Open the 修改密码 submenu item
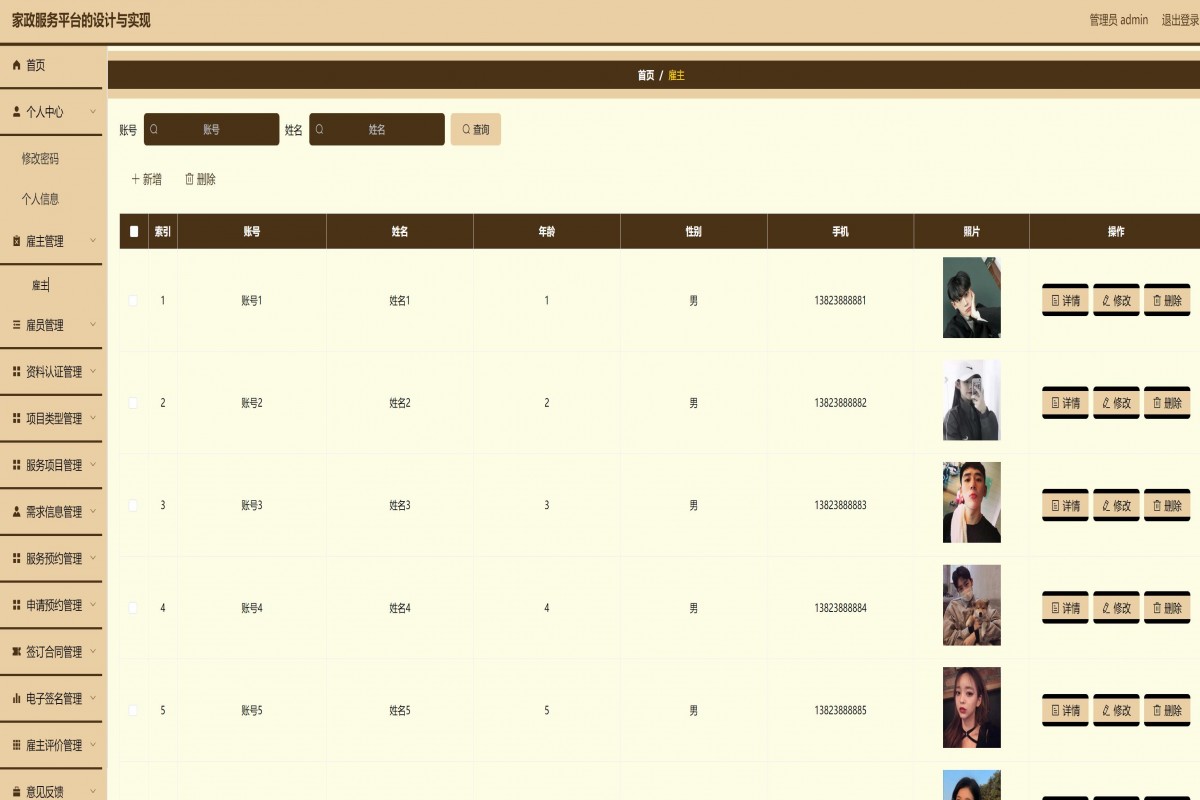 coord(40,158)
